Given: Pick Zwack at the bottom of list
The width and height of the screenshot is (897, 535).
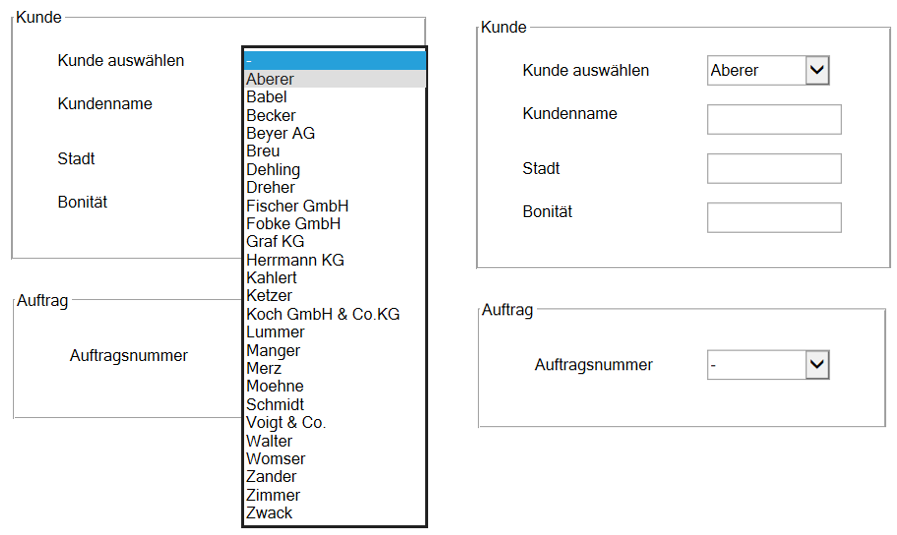Looking at the screenshot, I should click(x=335, y=513).
